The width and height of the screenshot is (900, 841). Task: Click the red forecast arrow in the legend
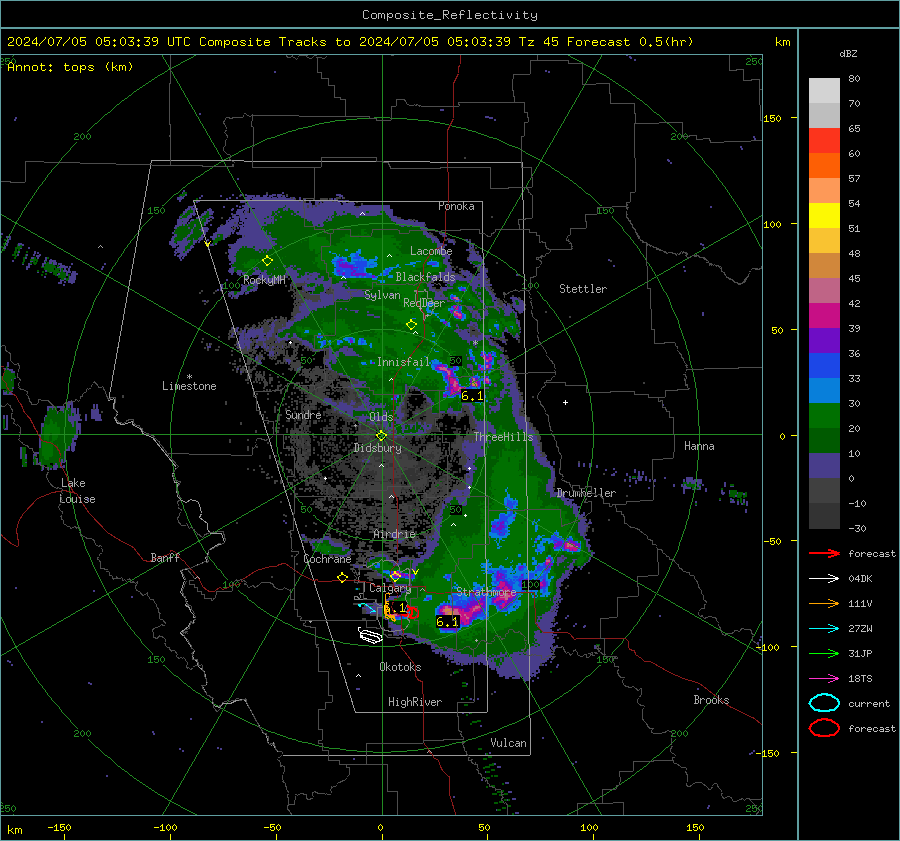point(824,553)
